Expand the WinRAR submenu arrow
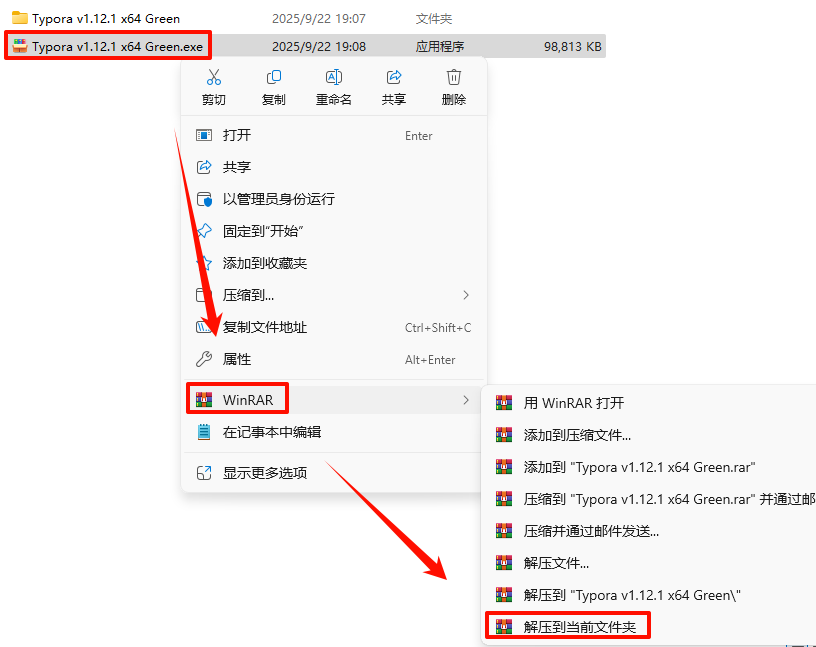The width and height of the screenshot is (816, 647). (x=466, y=400)
